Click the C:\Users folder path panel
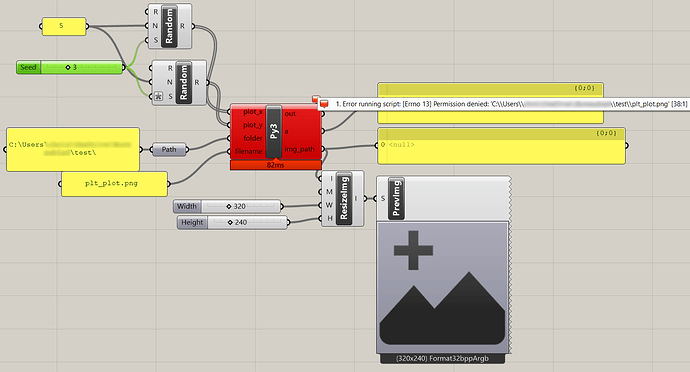This screenshot has width=690, height=372. [x=73, y=149]
